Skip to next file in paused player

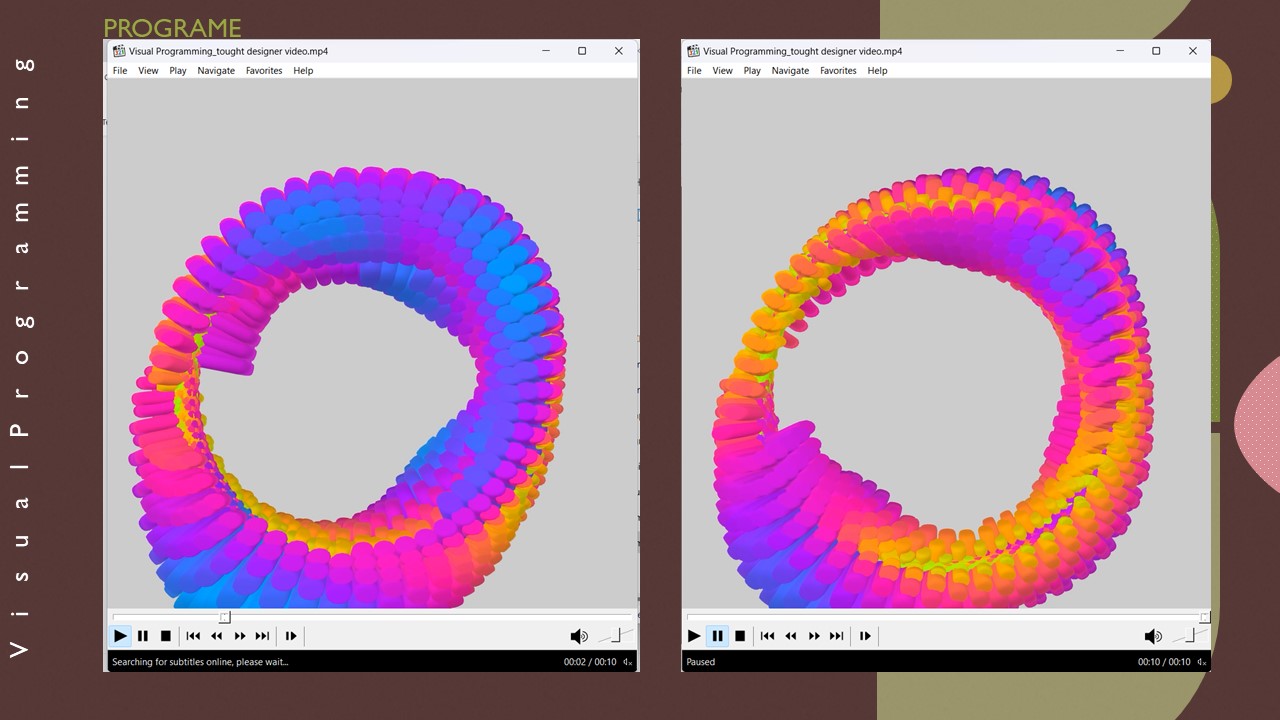coord(837,636)
